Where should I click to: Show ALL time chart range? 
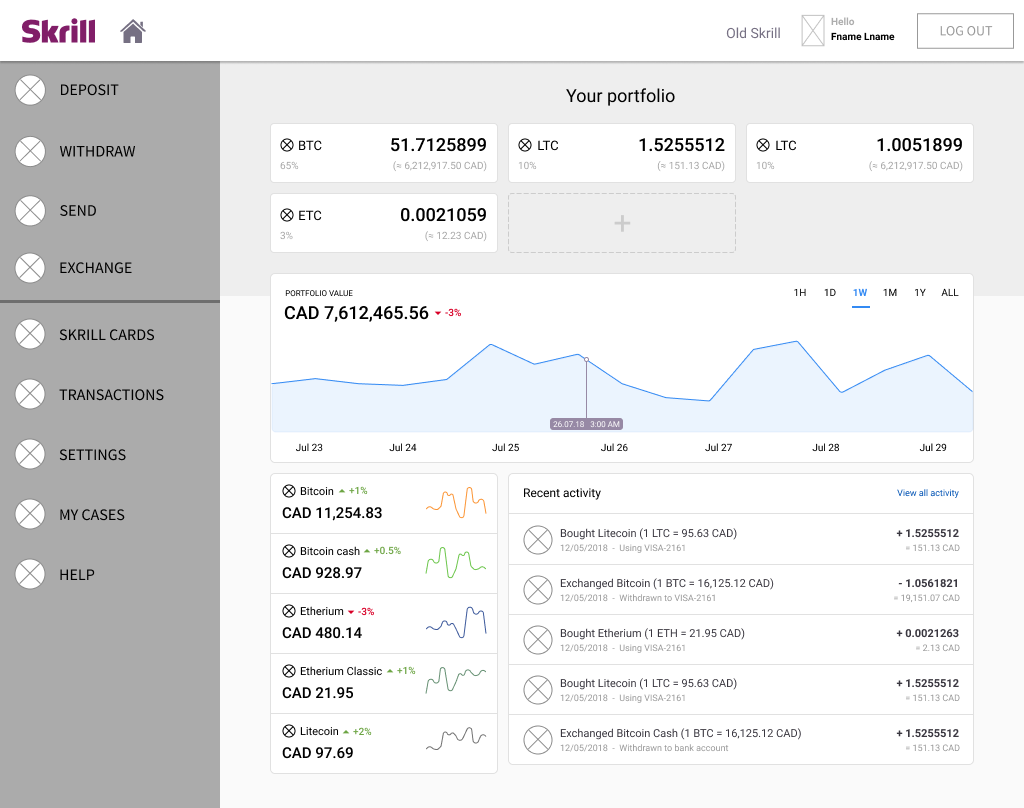(x=950, y=293)
